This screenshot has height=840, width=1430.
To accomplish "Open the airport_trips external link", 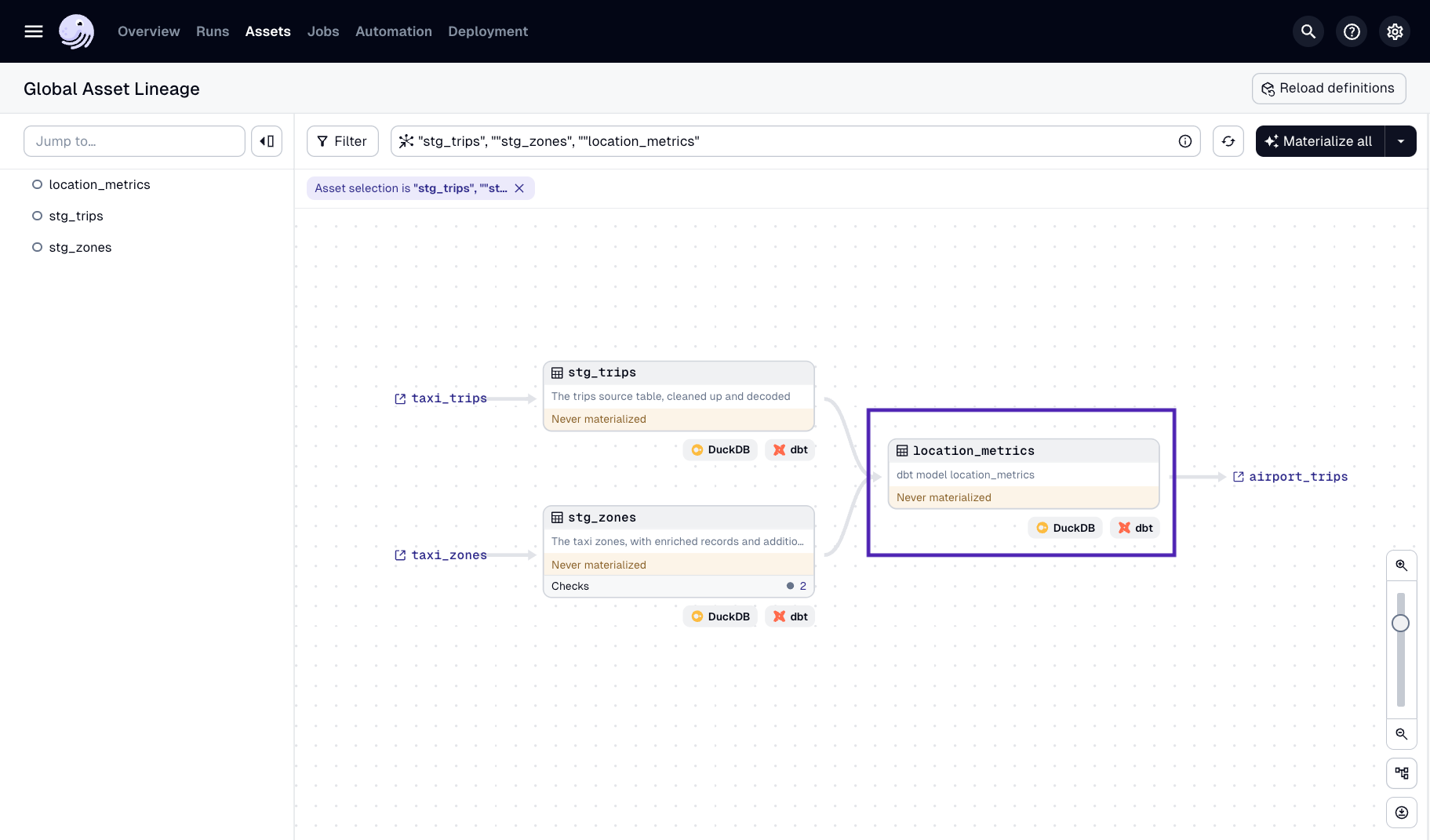I will click(x=1290, y=476).
